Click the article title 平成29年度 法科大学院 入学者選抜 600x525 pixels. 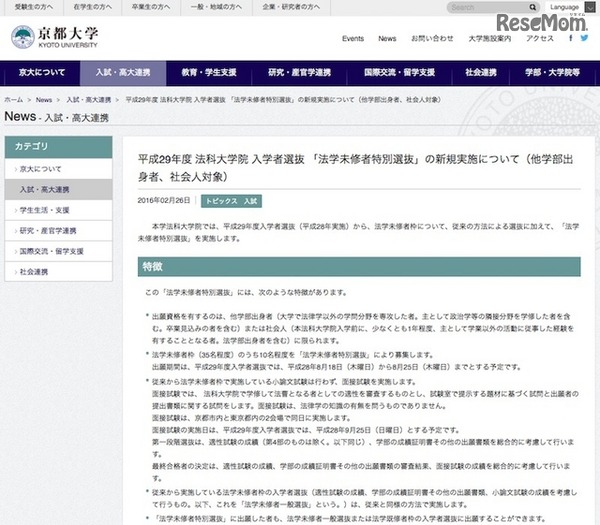point(221,159)
